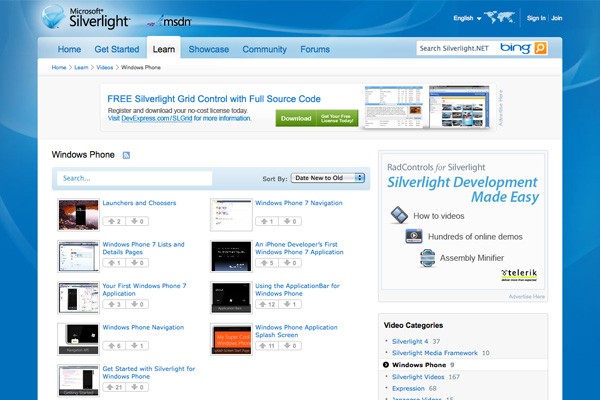Downvote the Launchers and Choosers video
The image size is (600, 400).
pos(137,221)
